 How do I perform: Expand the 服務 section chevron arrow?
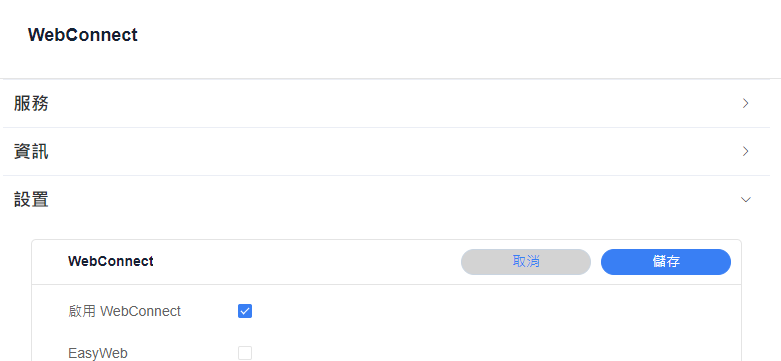click(746, 104)
